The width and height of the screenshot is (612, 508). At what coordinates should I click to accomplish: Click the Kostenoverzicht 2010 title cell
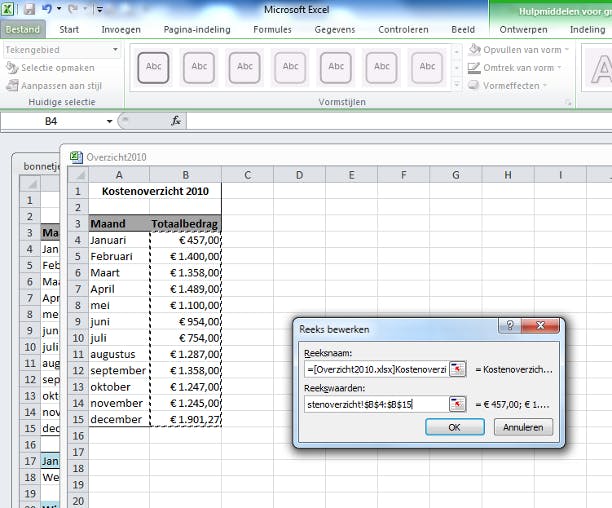pyautogui.click(x=155, y=191)
